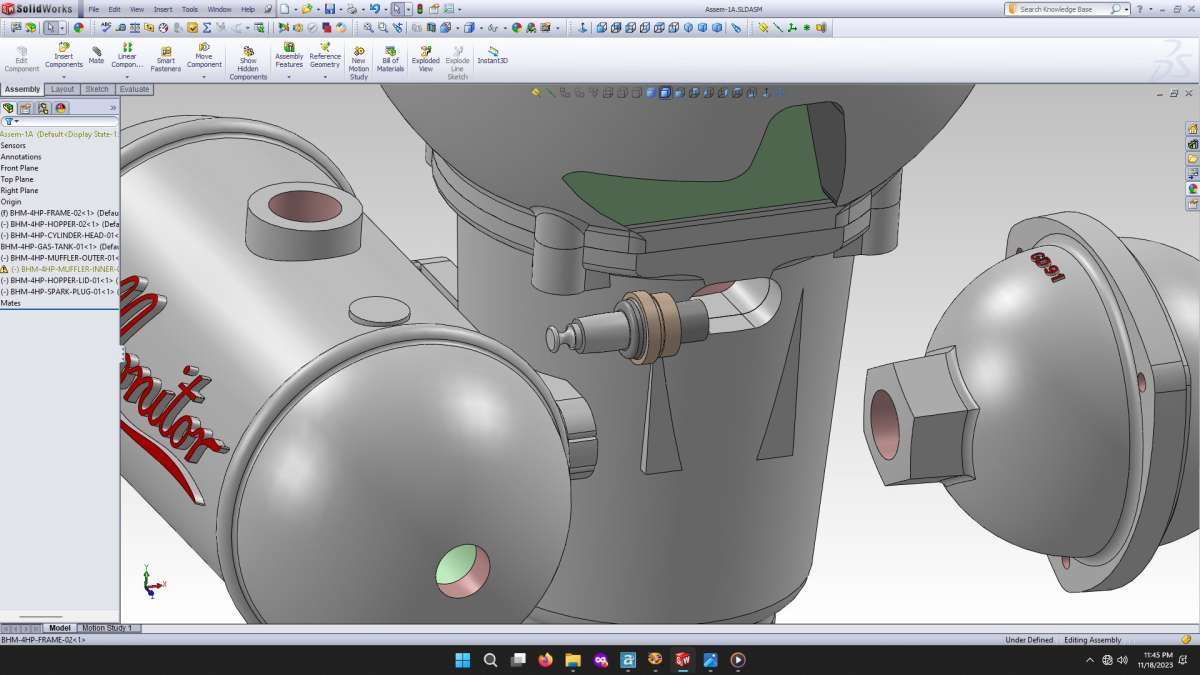Expand the Linear Component Pattern dropdown arrow
1200x675 pixels.
pos(127,77)
